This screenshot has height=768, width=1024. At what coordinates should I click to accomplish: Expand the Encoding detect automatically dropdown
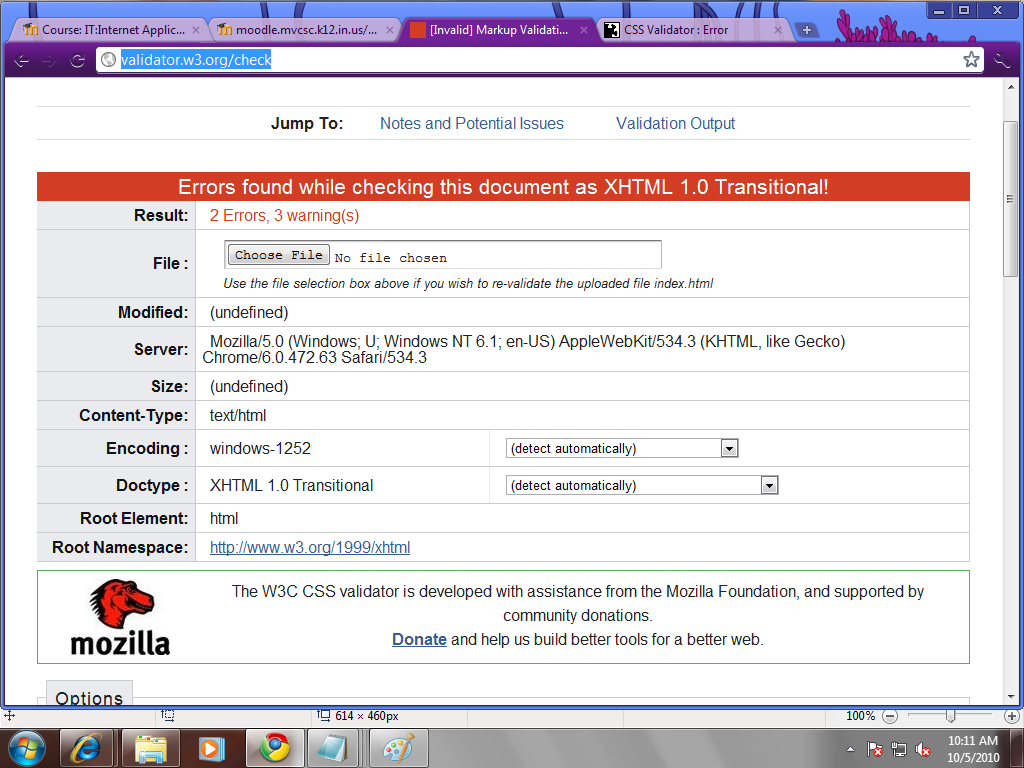coord(622,449)
